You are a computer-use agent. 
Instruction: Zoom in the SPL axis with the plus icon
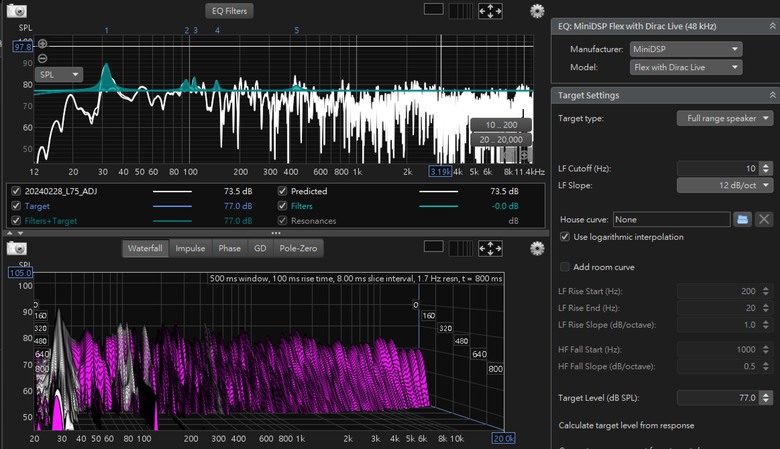pos(43,44)
